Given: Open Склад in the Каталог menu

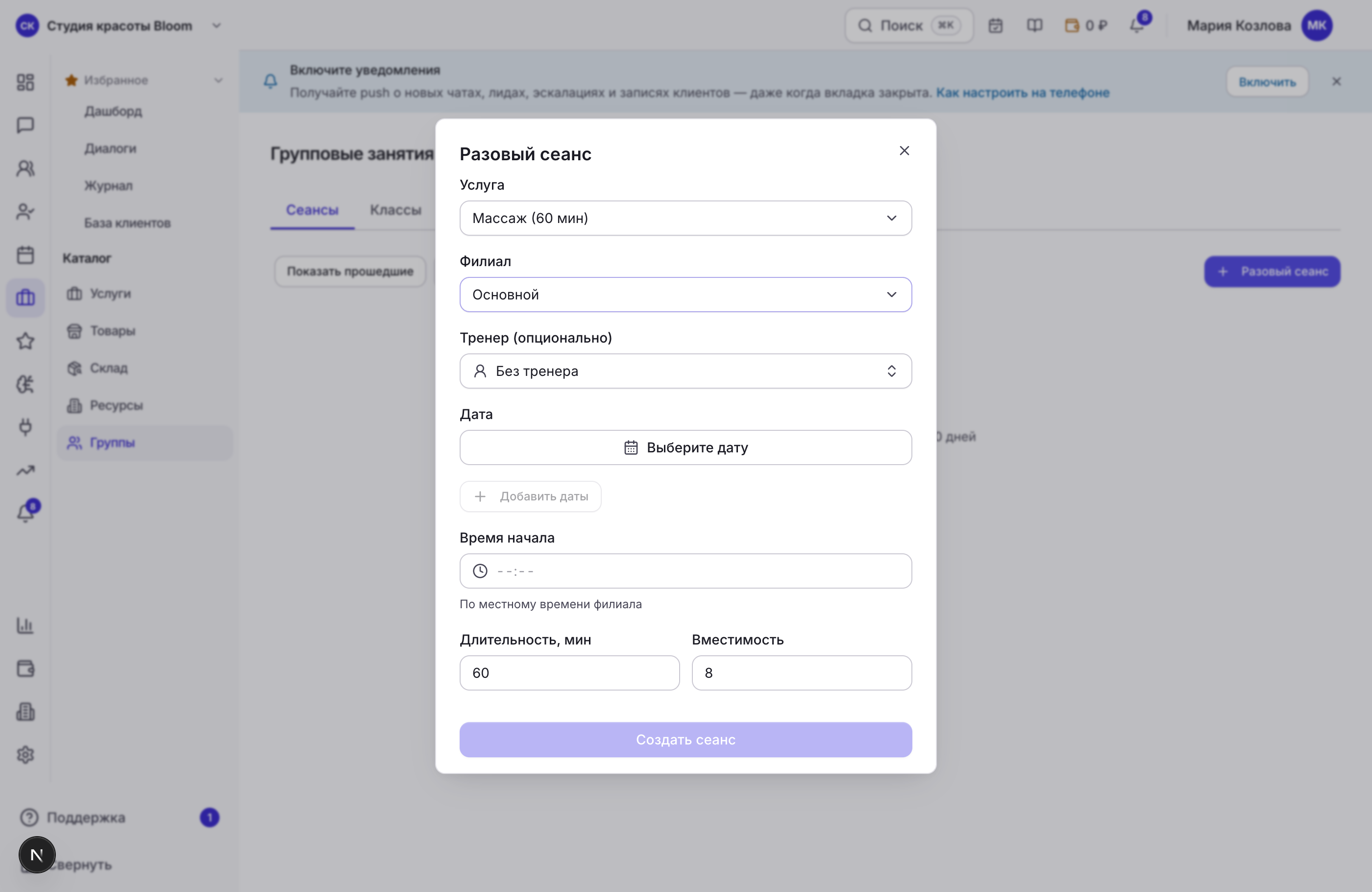Looking at the screenshot, I should click(x=145, y=368).
